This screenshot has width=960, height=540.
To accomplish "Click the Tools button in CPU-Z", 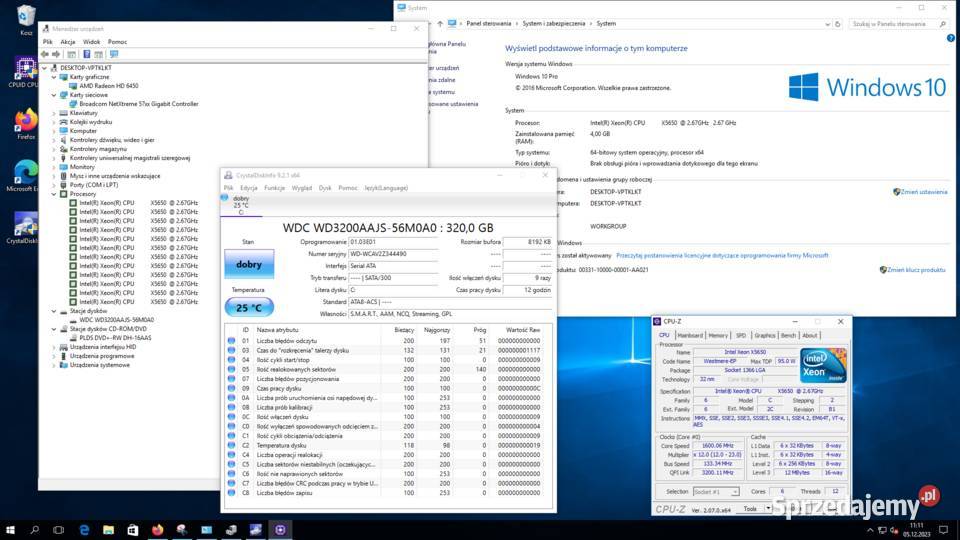I will pyautogui.click(x=750, y=509).
